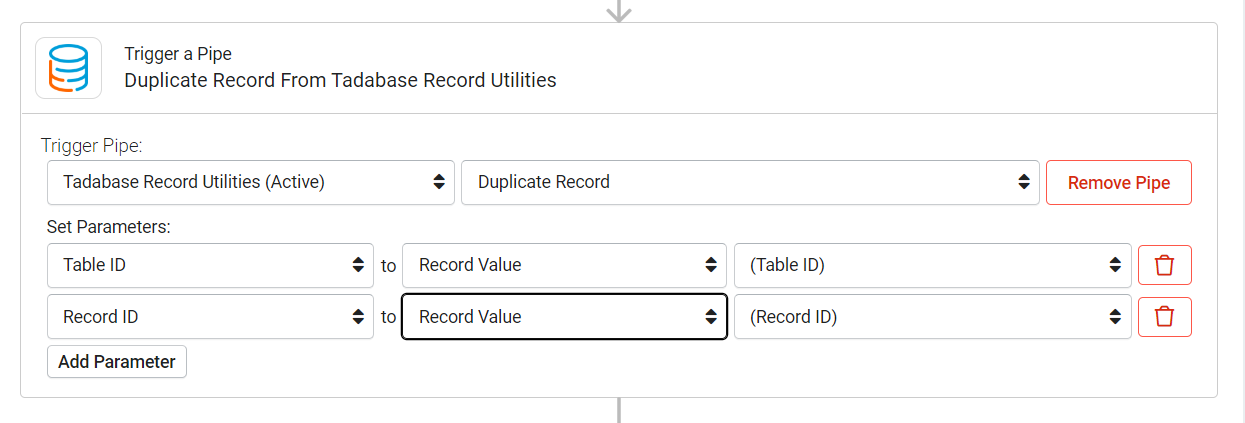Expand the Record ID parameter name dropdown

pos(210,316)
